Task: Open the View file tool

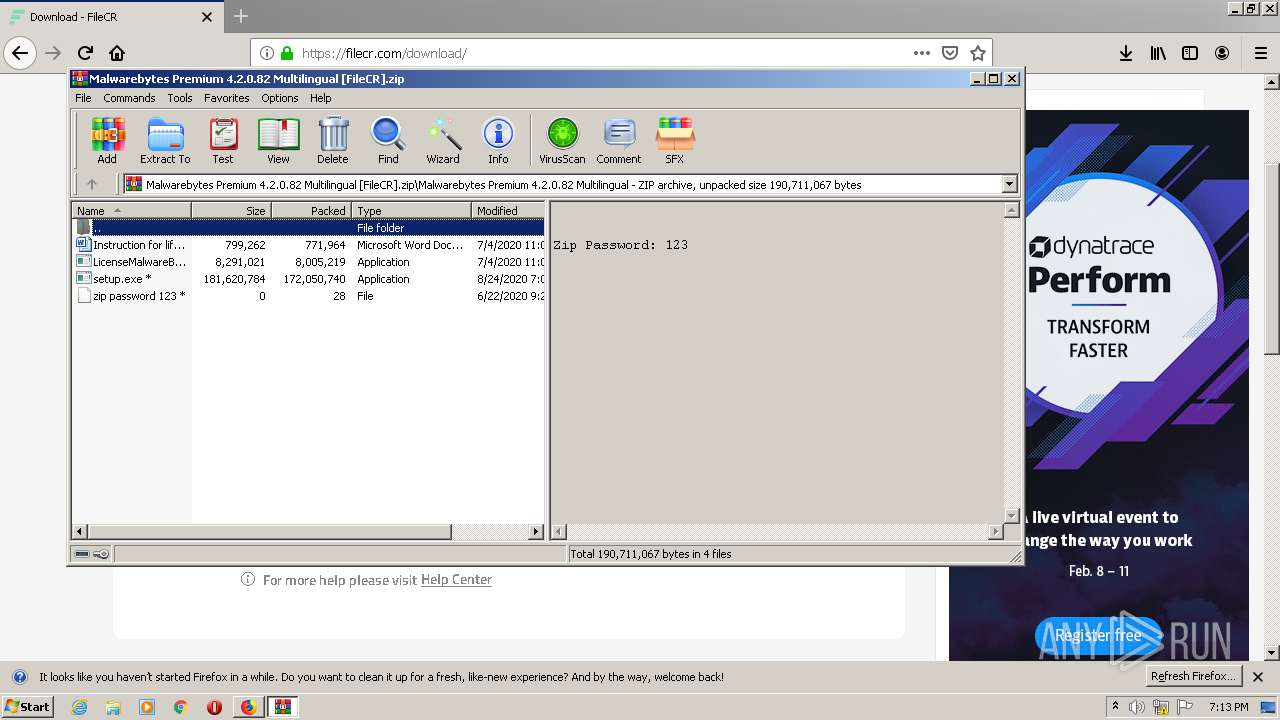Action: point(278,140)
